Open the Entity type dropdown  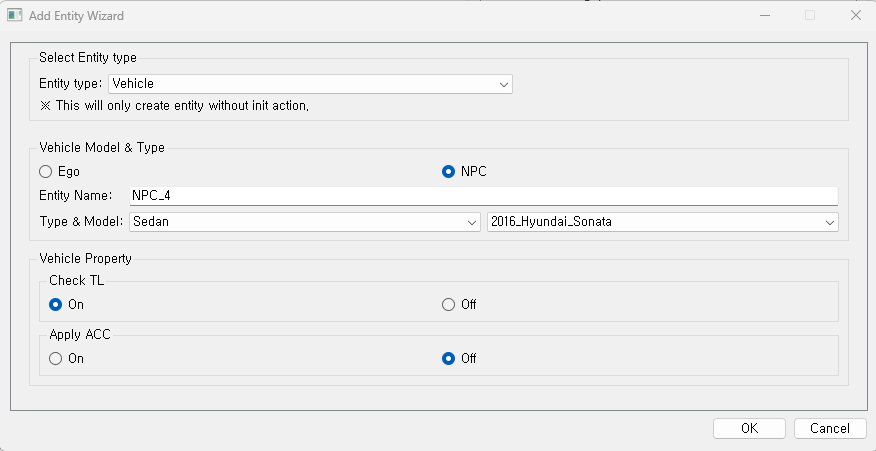pos(310,84)
